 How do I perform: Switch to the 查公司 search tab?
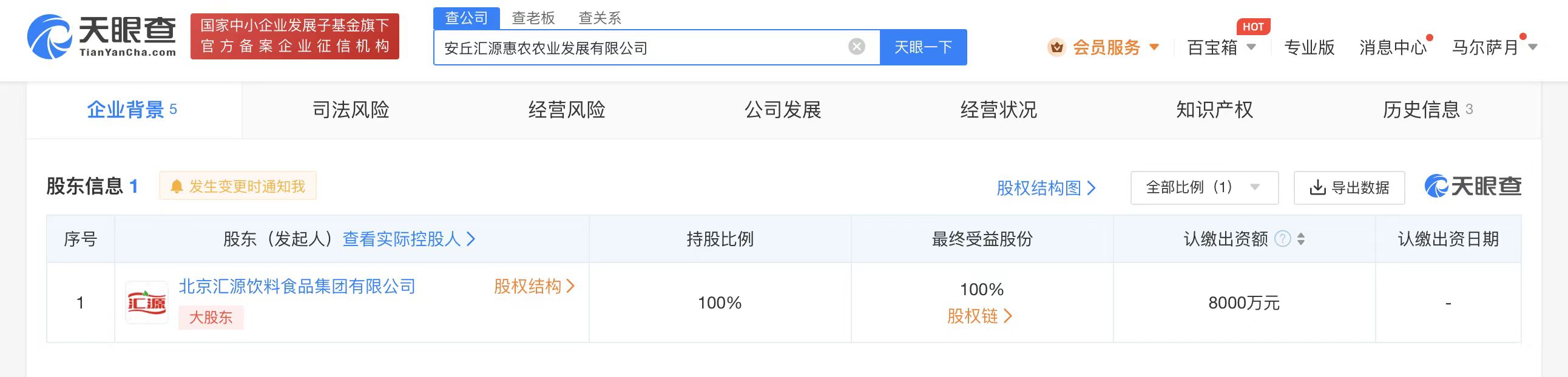pyautogui.click(x=466, y=18)
